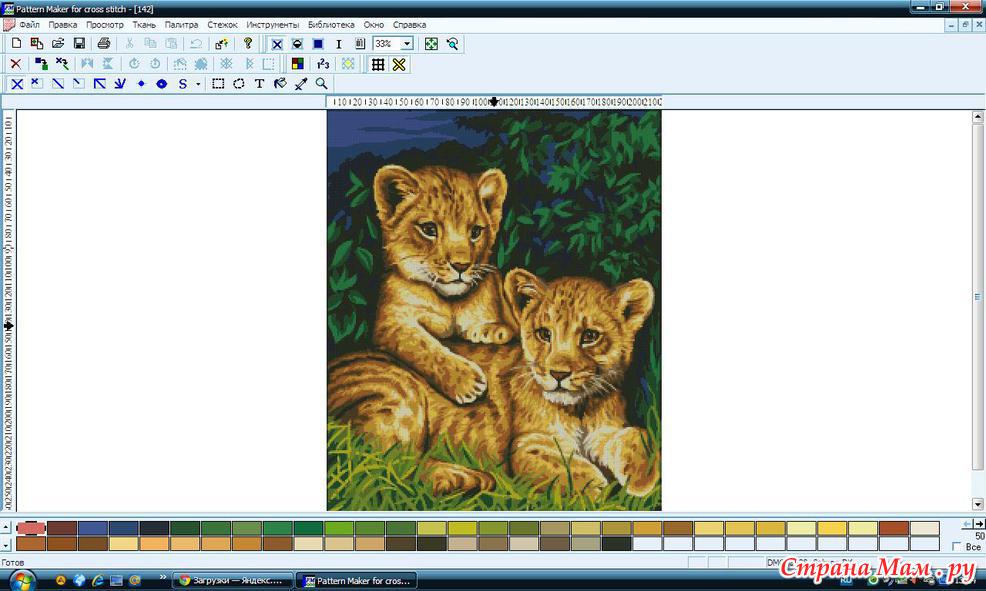Open an existing pattern with folder icon
This screenshot has width=986, height=591.
click(58, 43)
